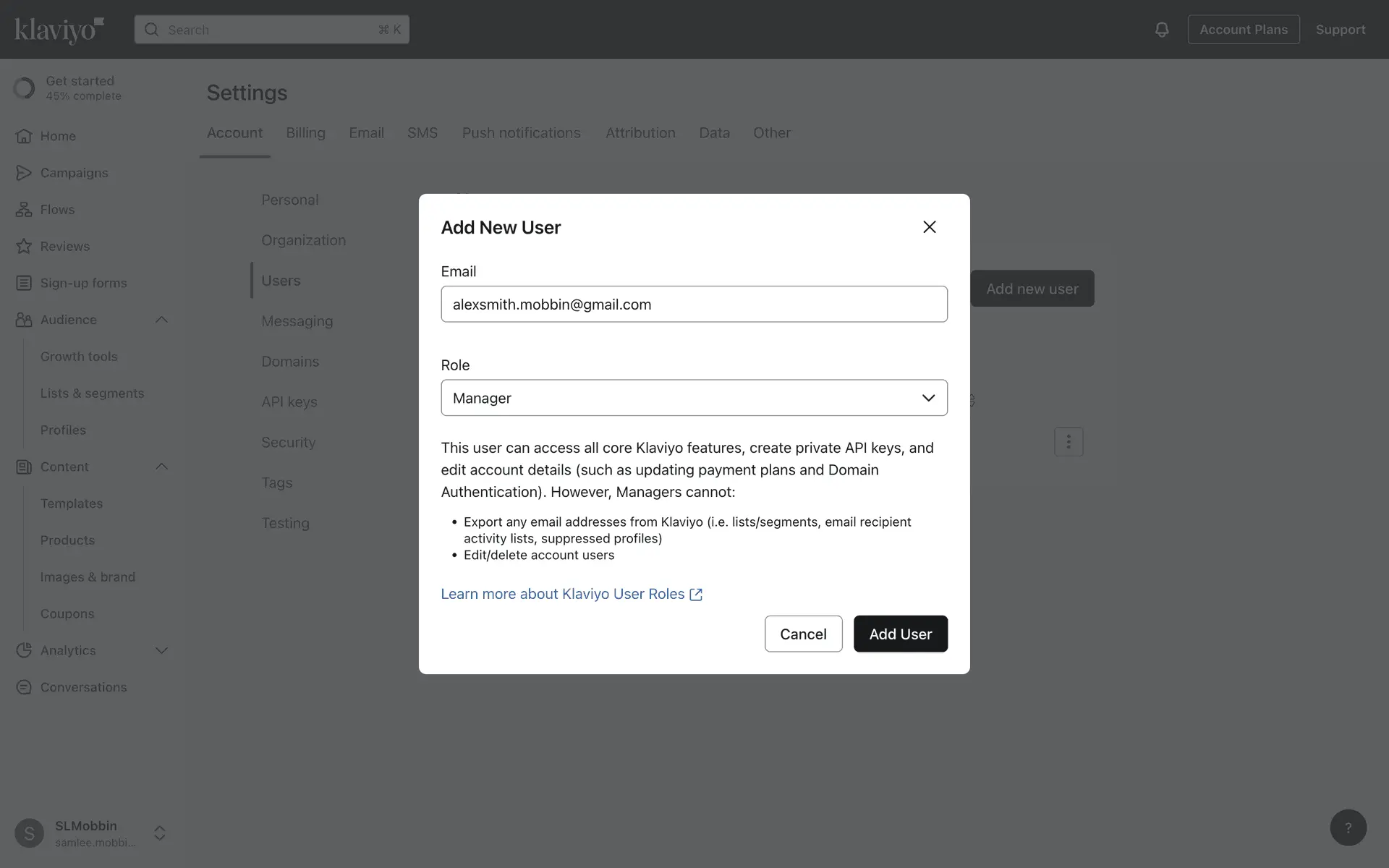The width and height of the screenshot is (1389, 868).
Task: Expand the Analytics section chevron
Action: click(x=161, y=650)
